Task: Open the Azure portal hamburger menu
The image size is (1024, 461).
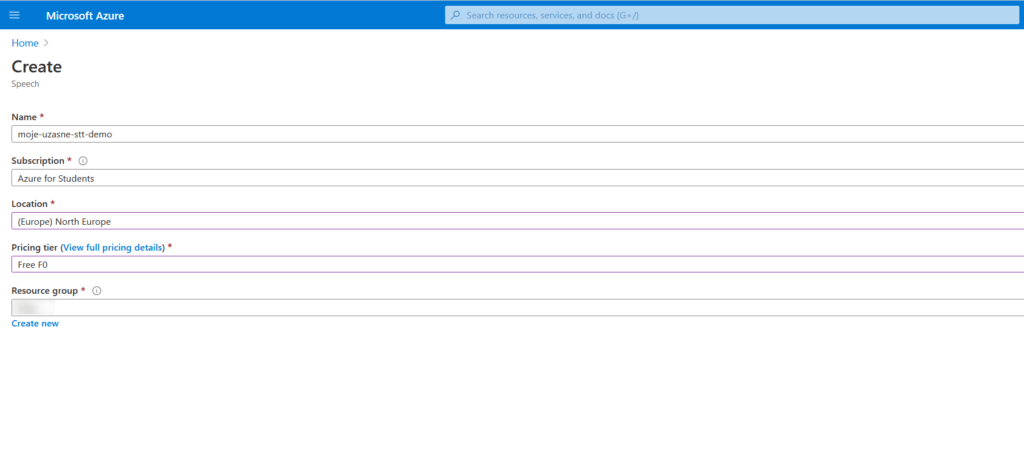Action: click(x=14, y=15)
